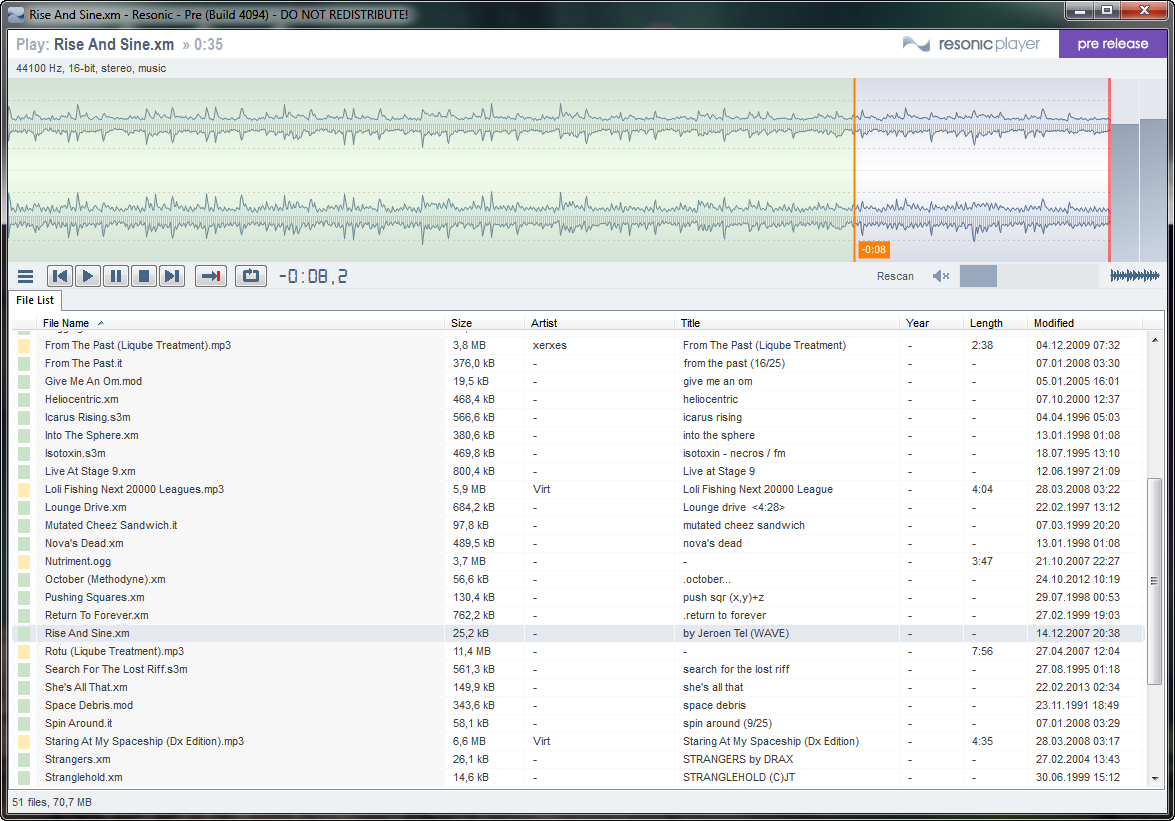Toggle the repeat loop button
The image size is (1175, 821).
coord(251,277)
